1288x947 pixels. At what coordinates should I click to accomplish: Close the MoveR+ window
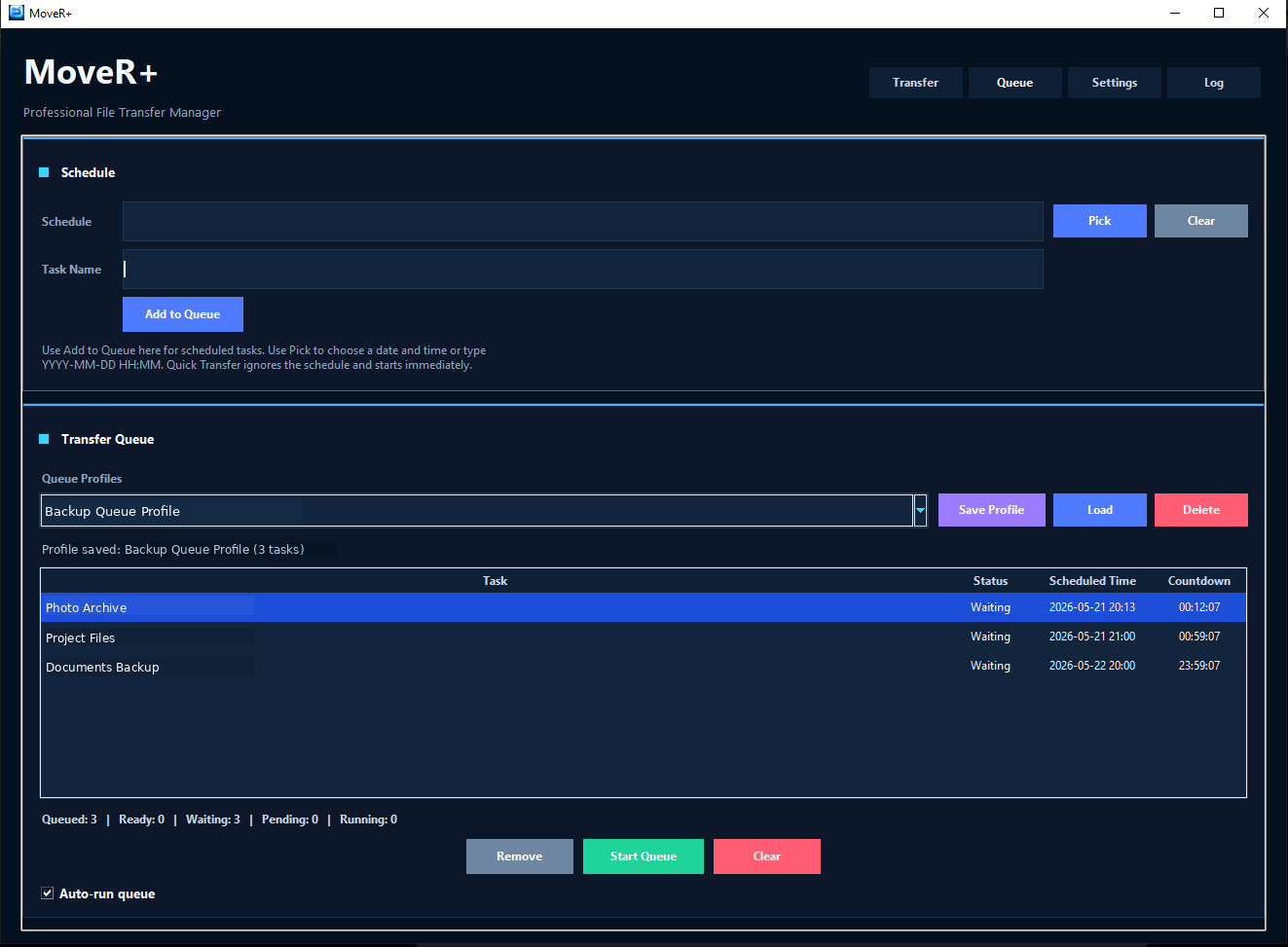(x=1264, y=13)
